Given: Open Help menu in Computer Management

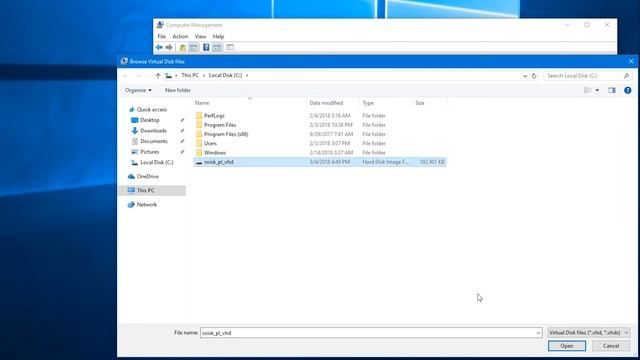Looking at the screenshot, I should [218, 36].
